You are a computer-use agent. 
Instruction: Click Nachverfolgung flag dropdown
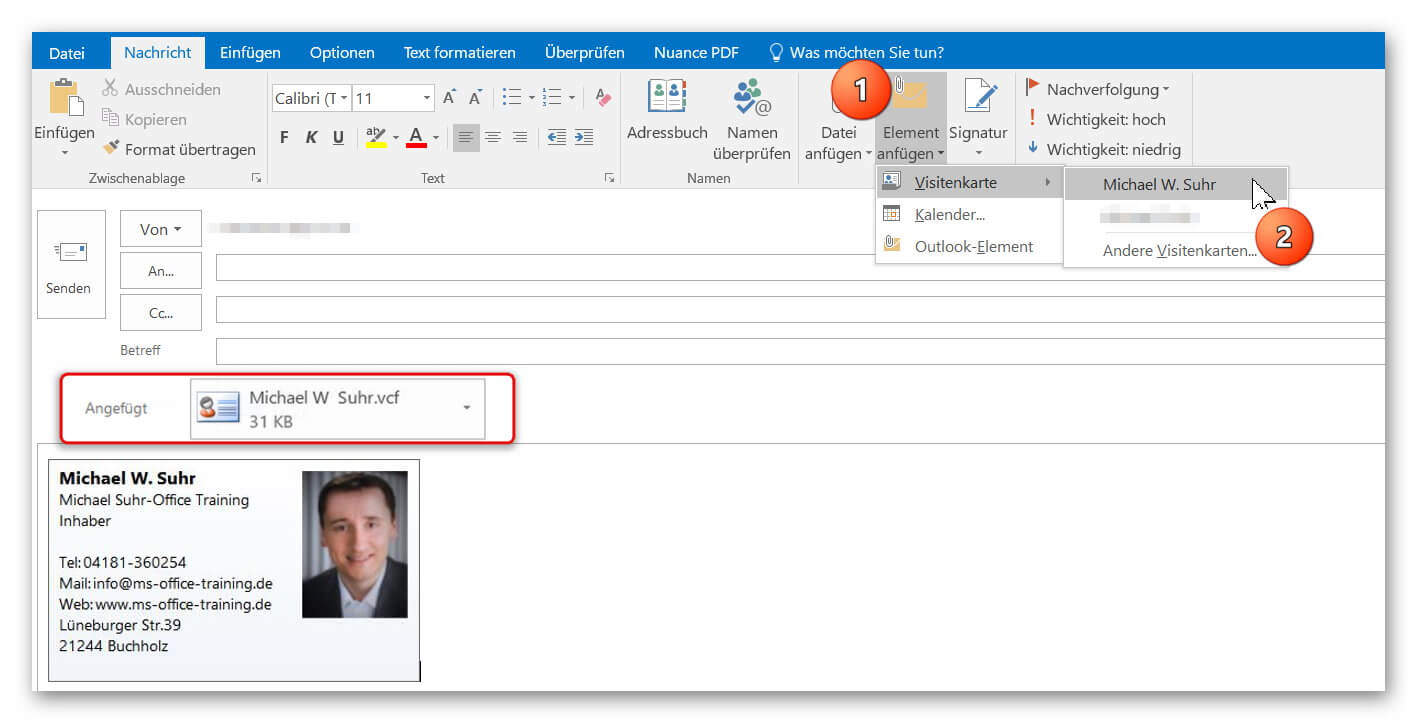point(1098,89)
